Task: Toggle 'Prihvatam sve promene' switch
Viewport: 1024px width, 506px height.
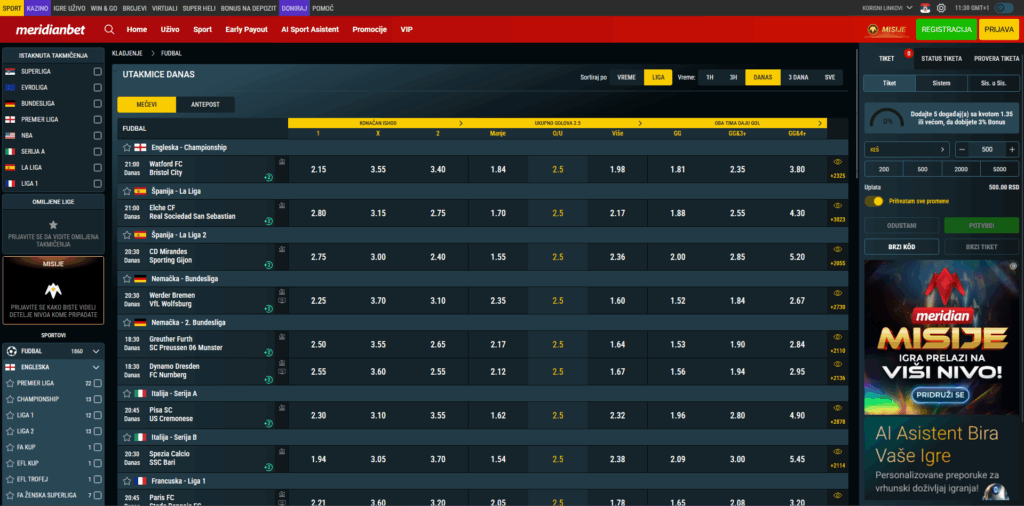Action: point(875,201)
